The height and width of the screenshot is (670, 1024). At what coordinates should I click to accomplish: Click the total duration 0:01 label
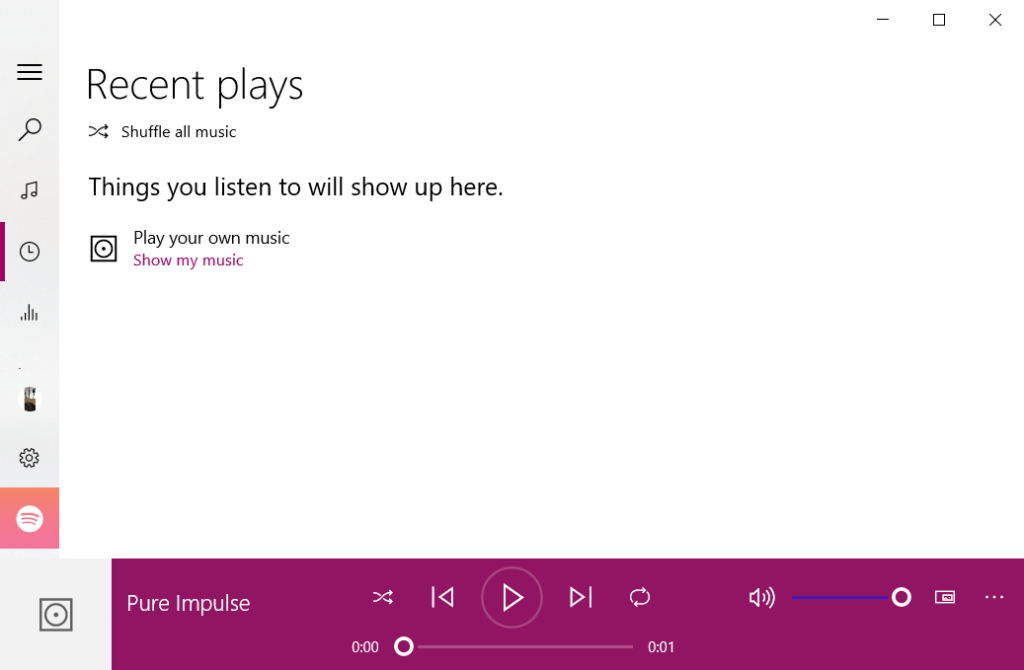(x=661, y=647)
